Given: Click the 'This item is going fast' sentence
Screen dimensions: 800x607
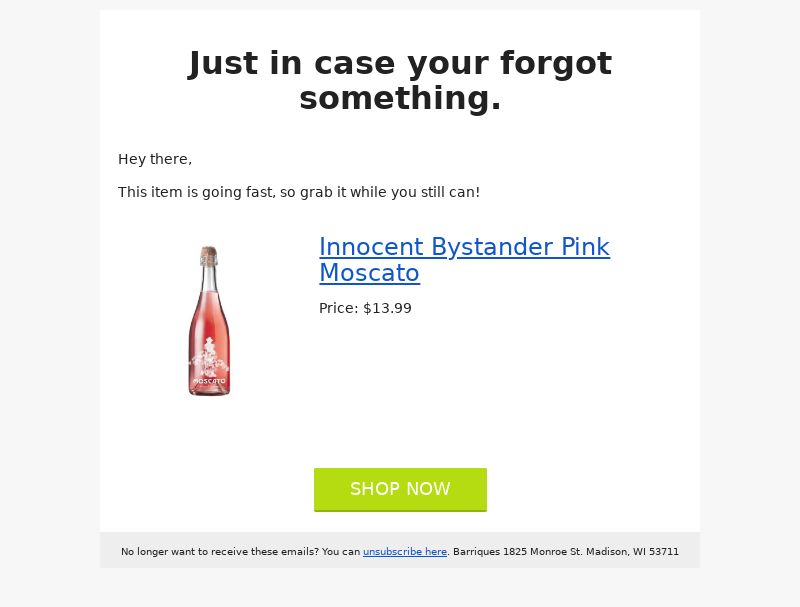Looking at the screenshot, I should point(299,192).
